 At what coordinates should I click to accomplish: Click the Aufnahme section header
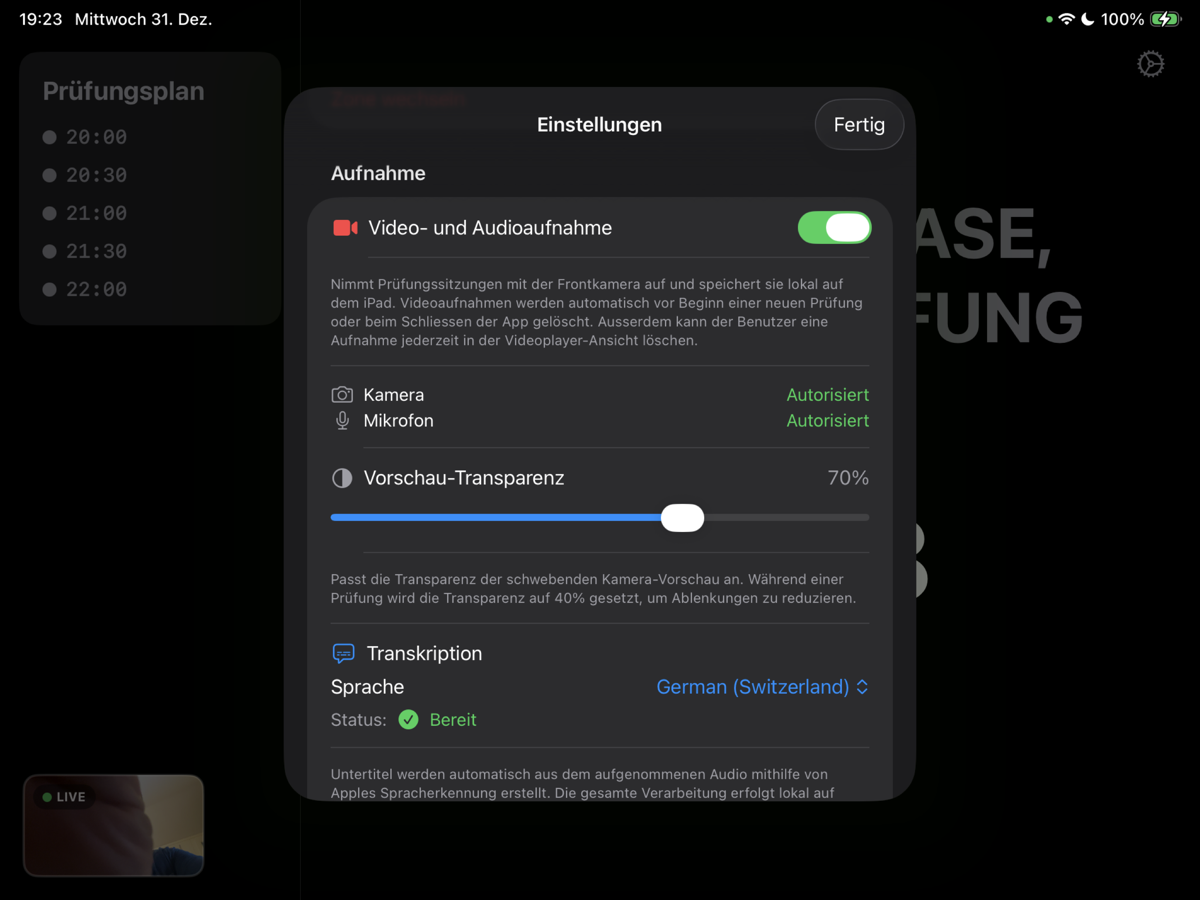(378, 173)
